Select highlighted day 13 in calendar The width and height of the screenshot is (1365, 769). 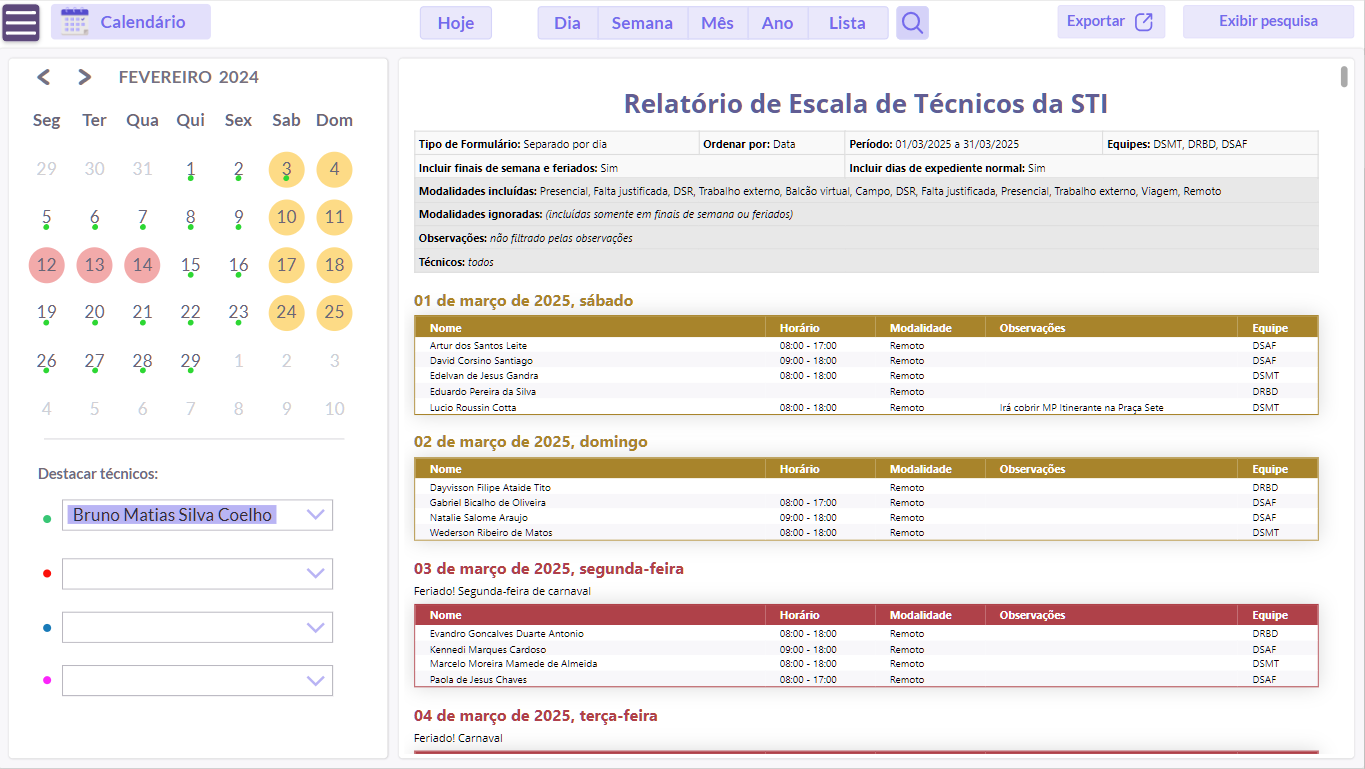(x=95, y=265)
